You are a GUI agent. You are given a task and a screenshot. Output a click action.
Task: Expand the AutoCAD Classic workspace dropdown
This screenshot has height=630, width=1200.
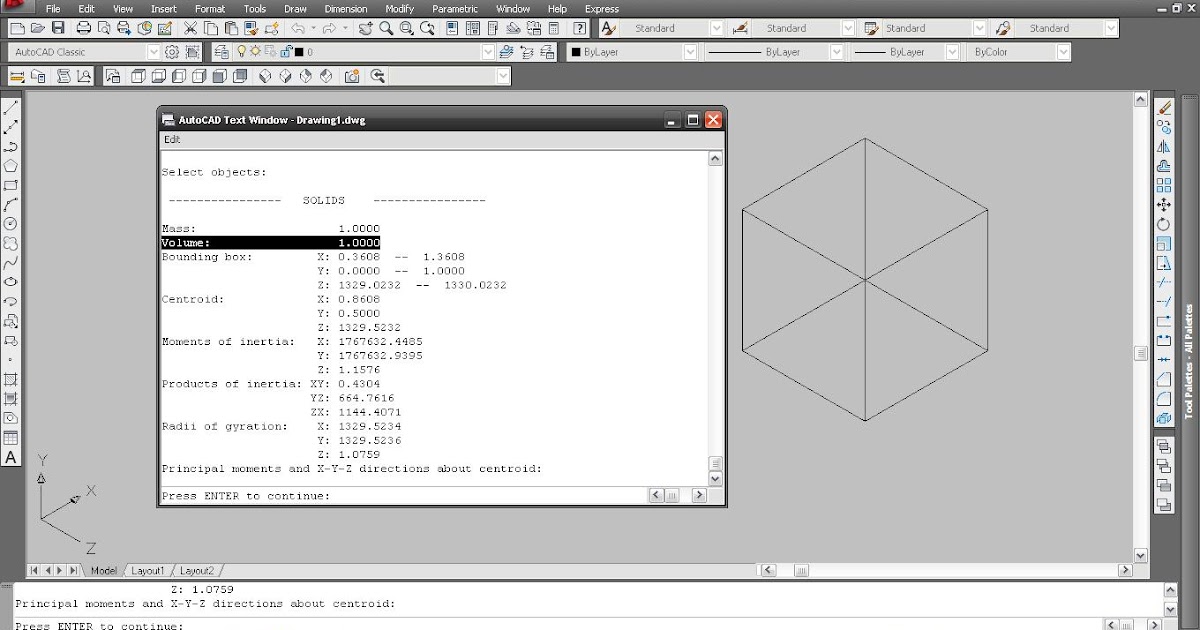click(x=153, y=52)
